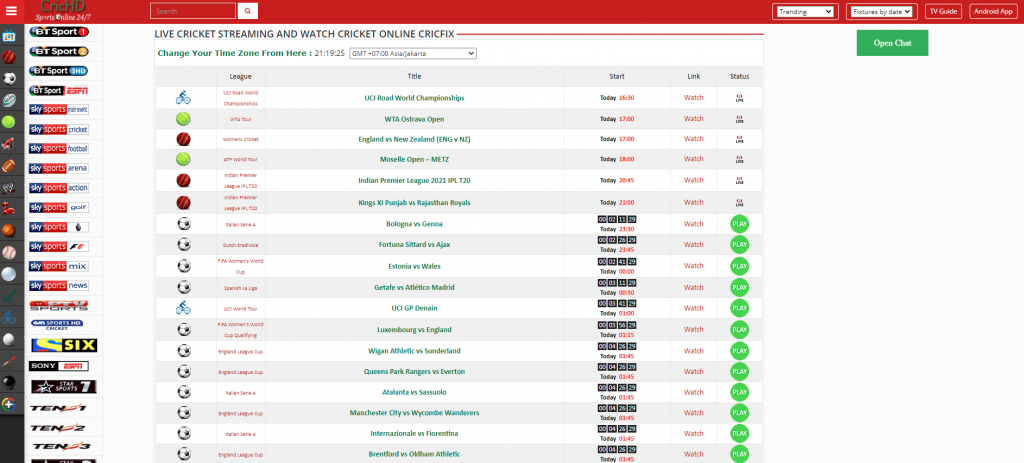Open Kings XI Punjab vs Rajasthan Royals title
The height and width of the screenshot is (463, 1024).
pyautogui.click(x=414, y=202)
